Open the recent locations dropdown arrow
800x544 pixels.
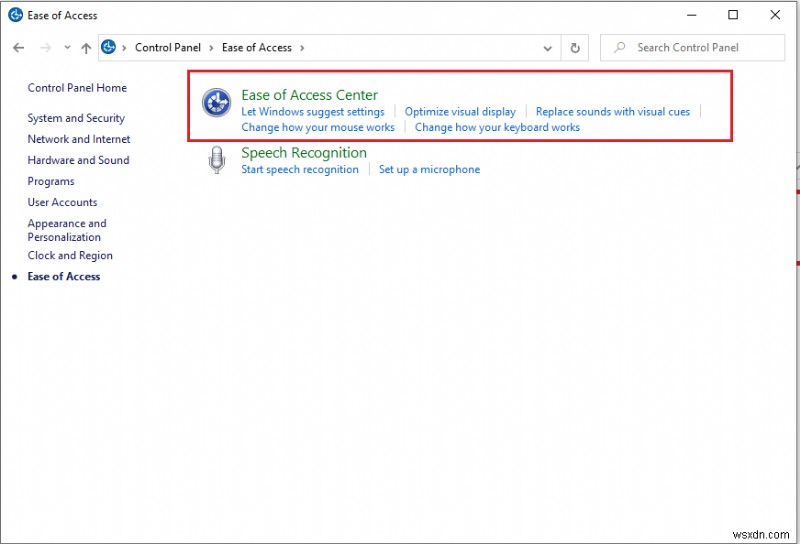[x=67, y=47]
